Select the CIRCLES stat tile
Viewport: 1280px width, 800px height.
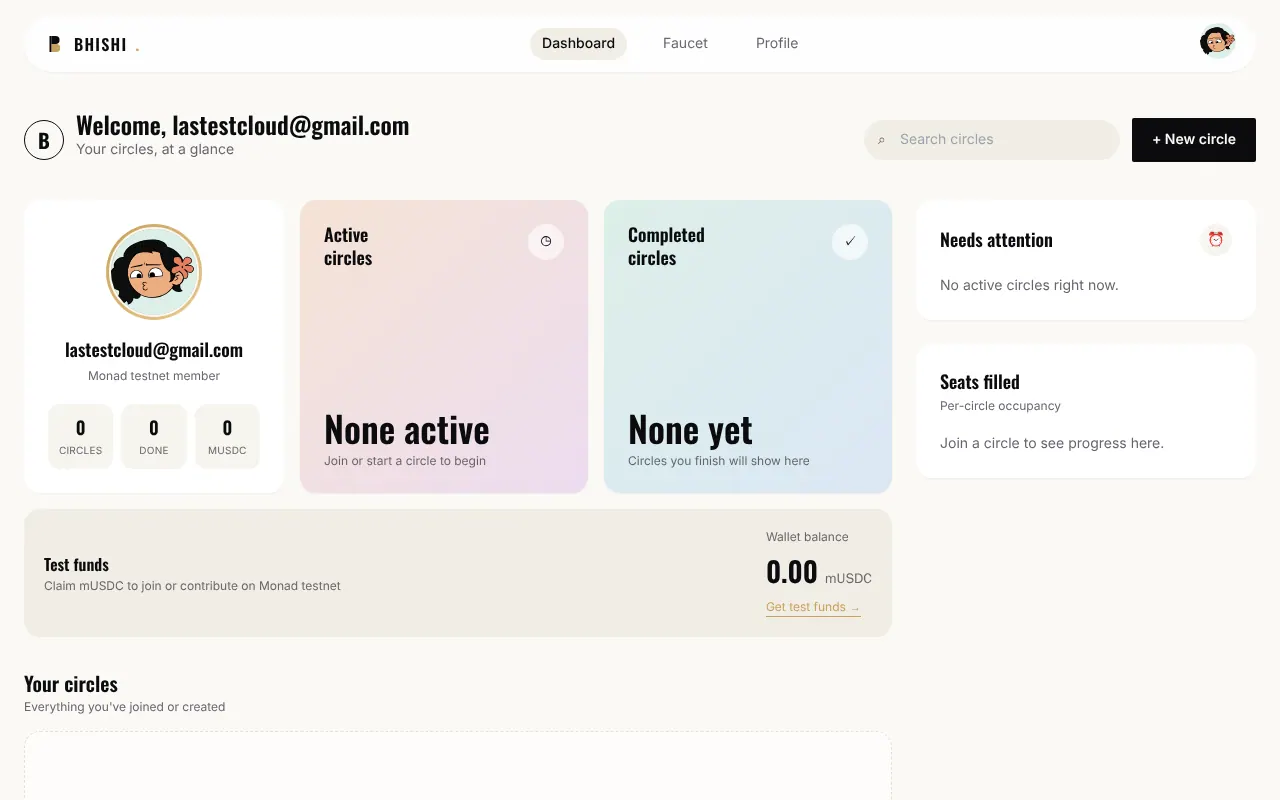pos(81,436)
